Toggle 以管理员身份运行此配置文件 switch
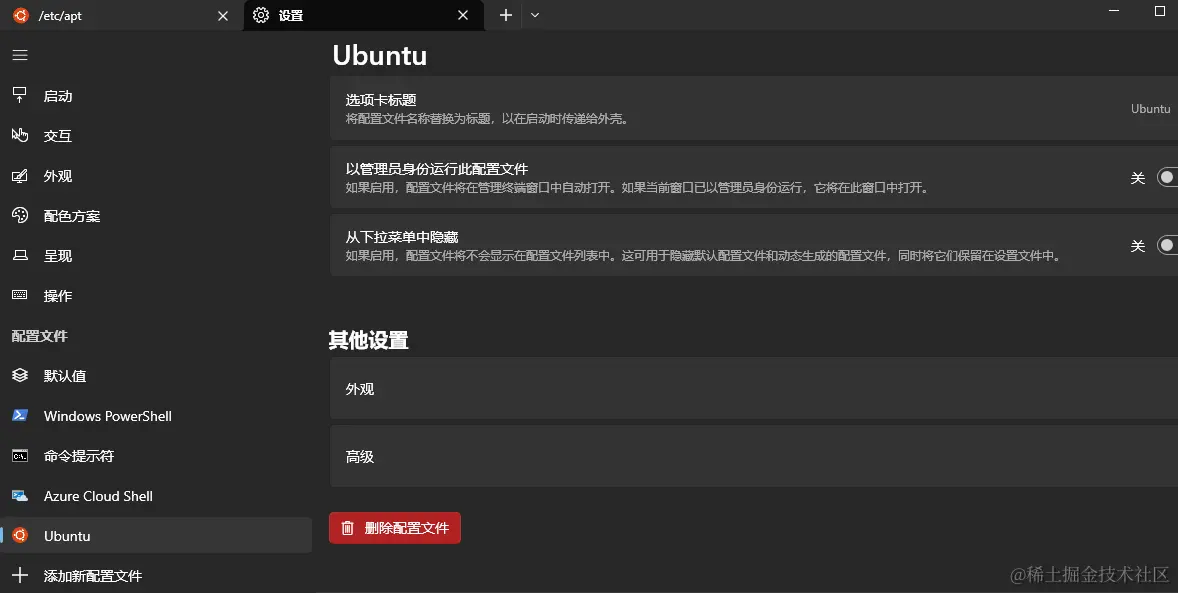This screenshot has width=1178, height=593. [1167, 177]
